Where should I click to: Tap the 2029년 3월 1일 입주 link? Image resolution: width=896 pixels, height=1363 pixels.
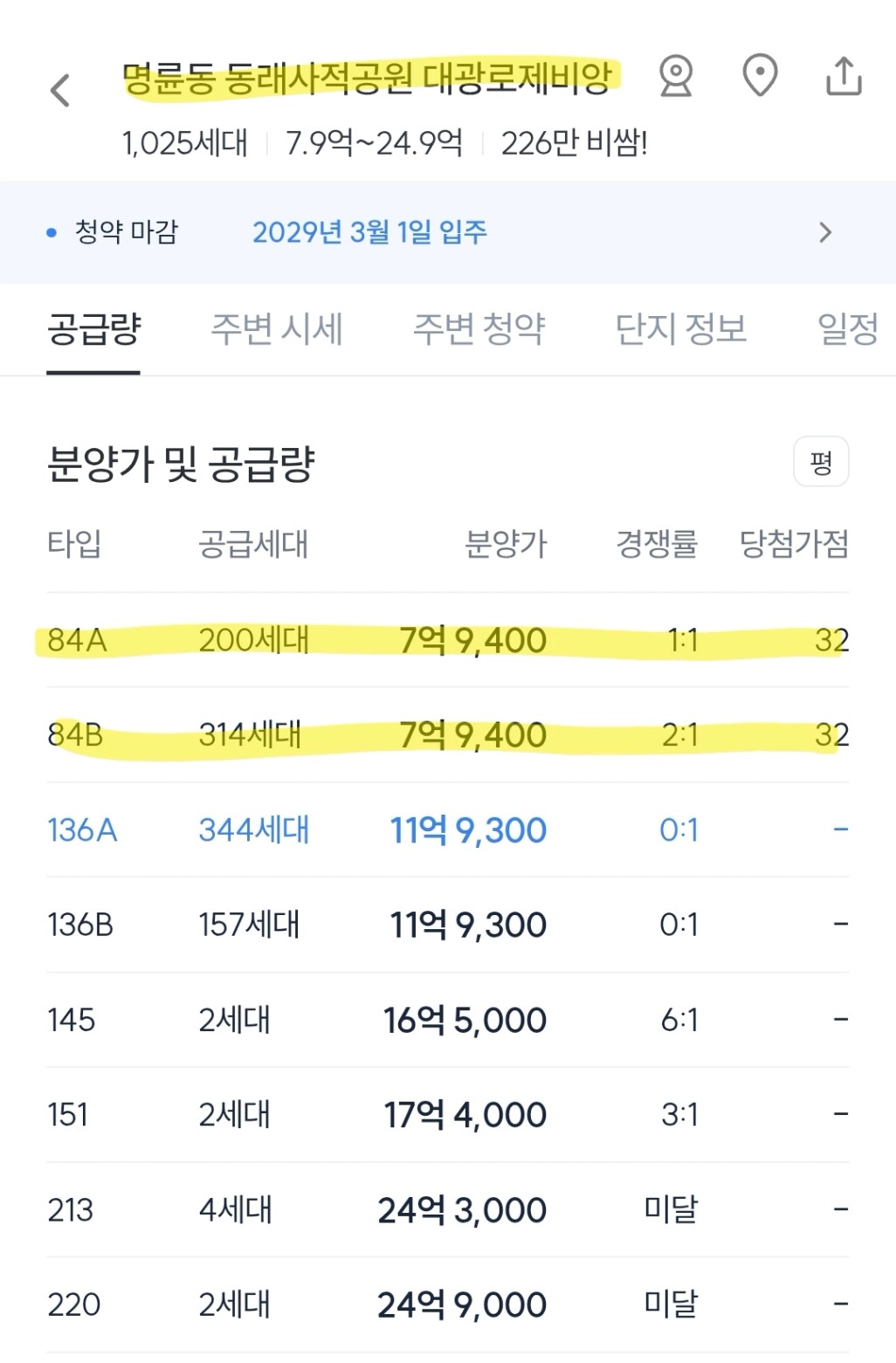coord(369,232)
